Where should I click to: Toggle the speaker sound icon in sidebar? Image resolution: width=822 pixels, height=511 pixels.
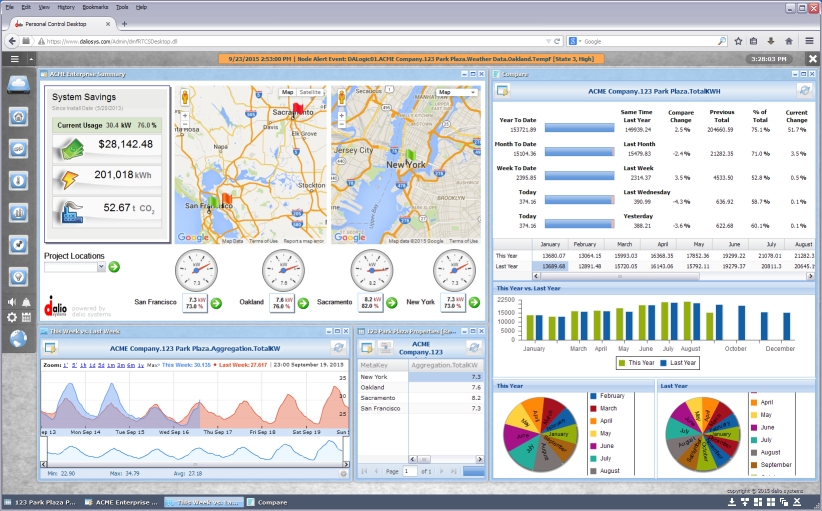[12, 302]
